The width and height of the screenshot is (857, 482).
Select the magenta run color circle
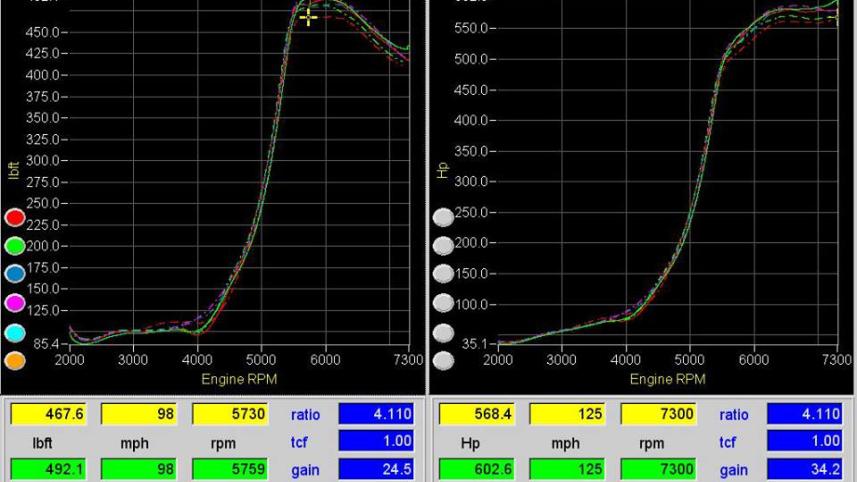click(15, 302)
